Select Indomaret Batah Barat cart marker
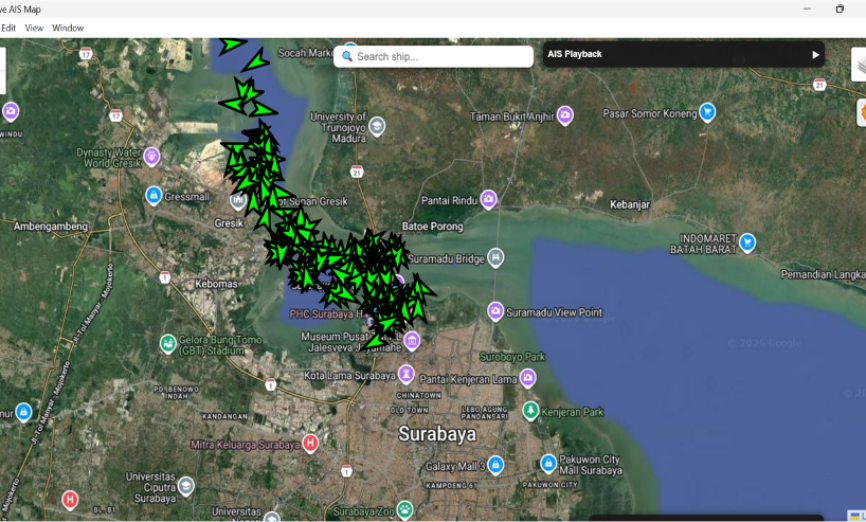This screenshot has width=866, height=522. coord(747,242)
